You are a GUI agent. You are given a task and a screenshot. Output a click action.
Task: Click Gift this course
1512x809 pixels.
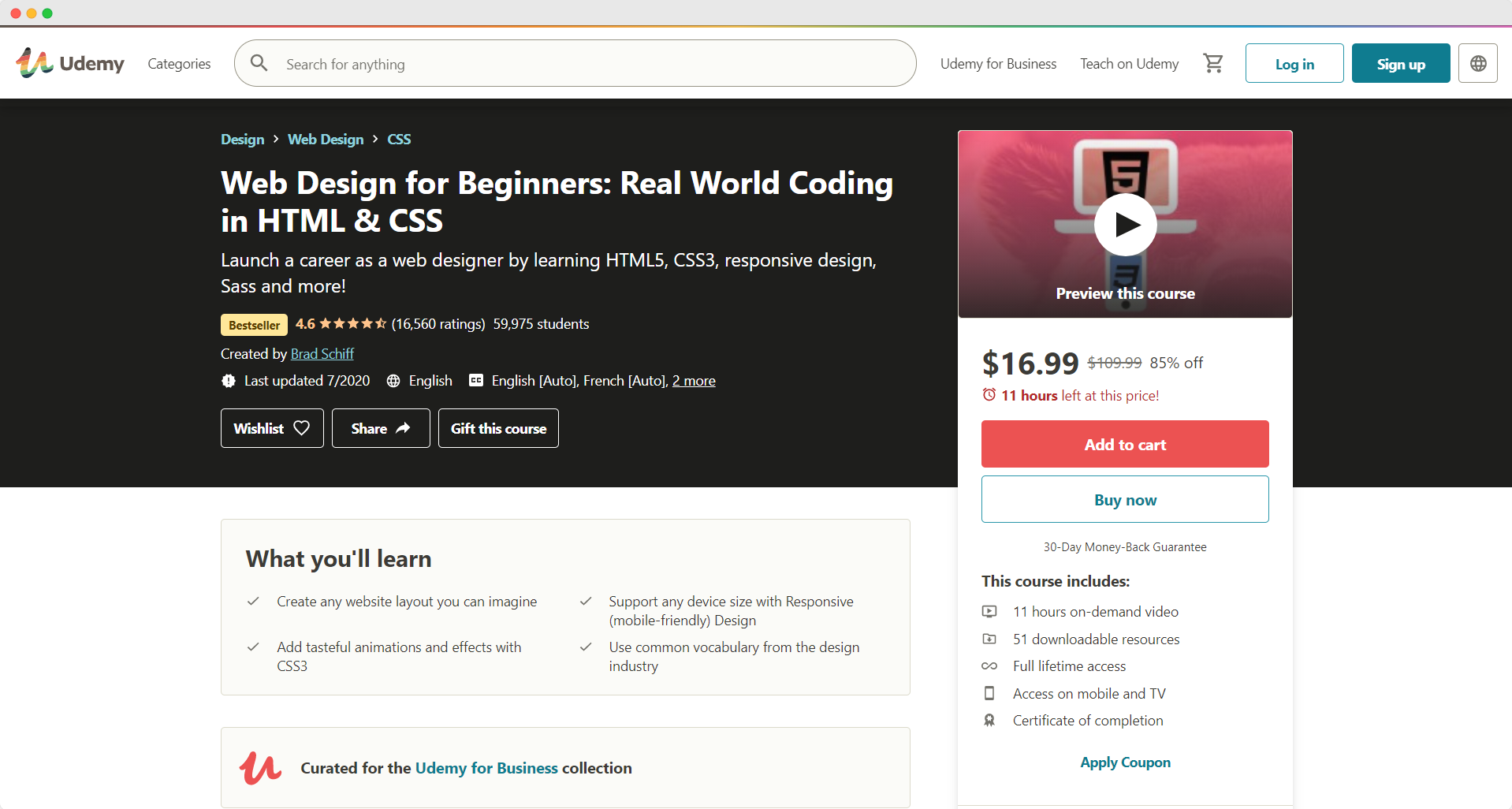tap(498, 428)
